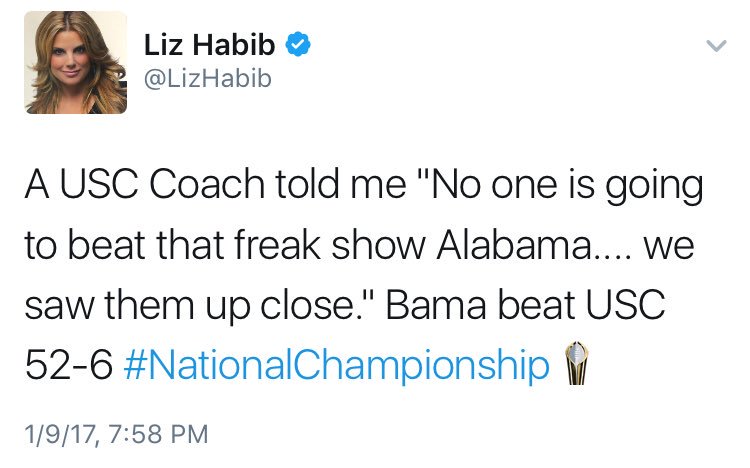Open the tweet options chevron menu
Image resolution: width=750 pixels, height=468 pixels.
click(x=716, y=46)
